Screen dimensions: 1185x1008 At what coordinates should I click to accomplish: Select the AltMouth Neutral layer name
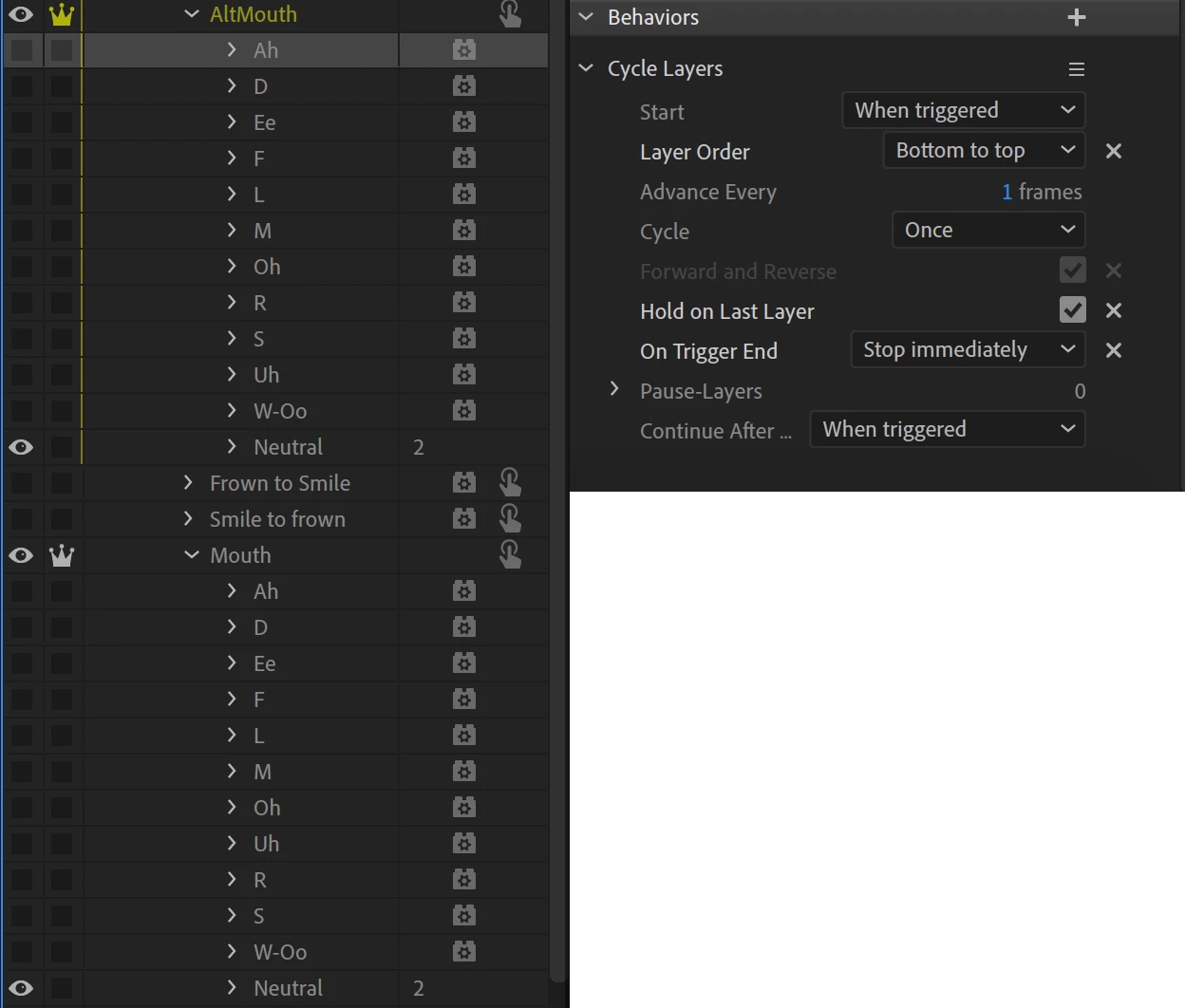click(289, 447)
